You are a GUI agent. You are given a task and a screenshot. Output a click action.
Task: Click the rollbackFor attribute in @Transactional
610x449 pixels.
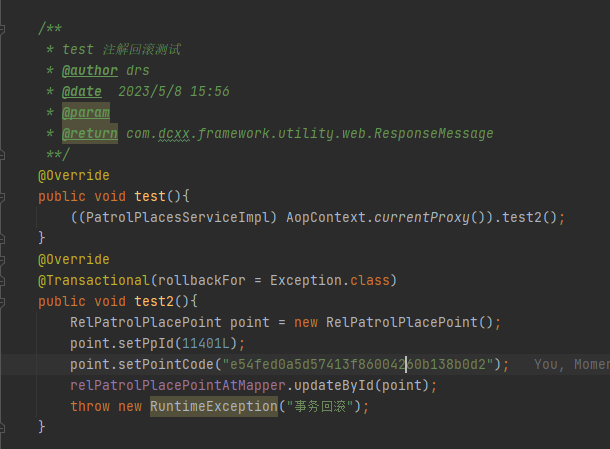click(x=202, y=281)
